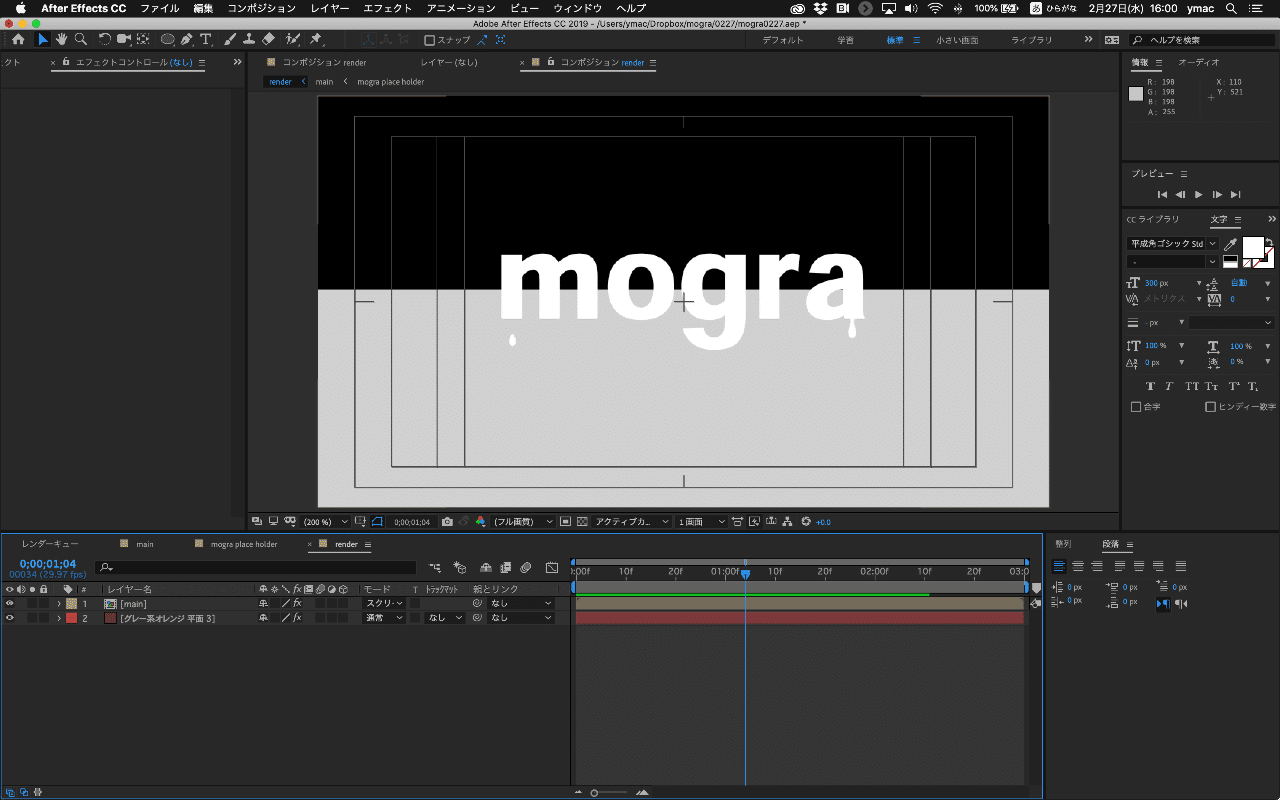Select the Clone Stamp tool

(249, 40)
